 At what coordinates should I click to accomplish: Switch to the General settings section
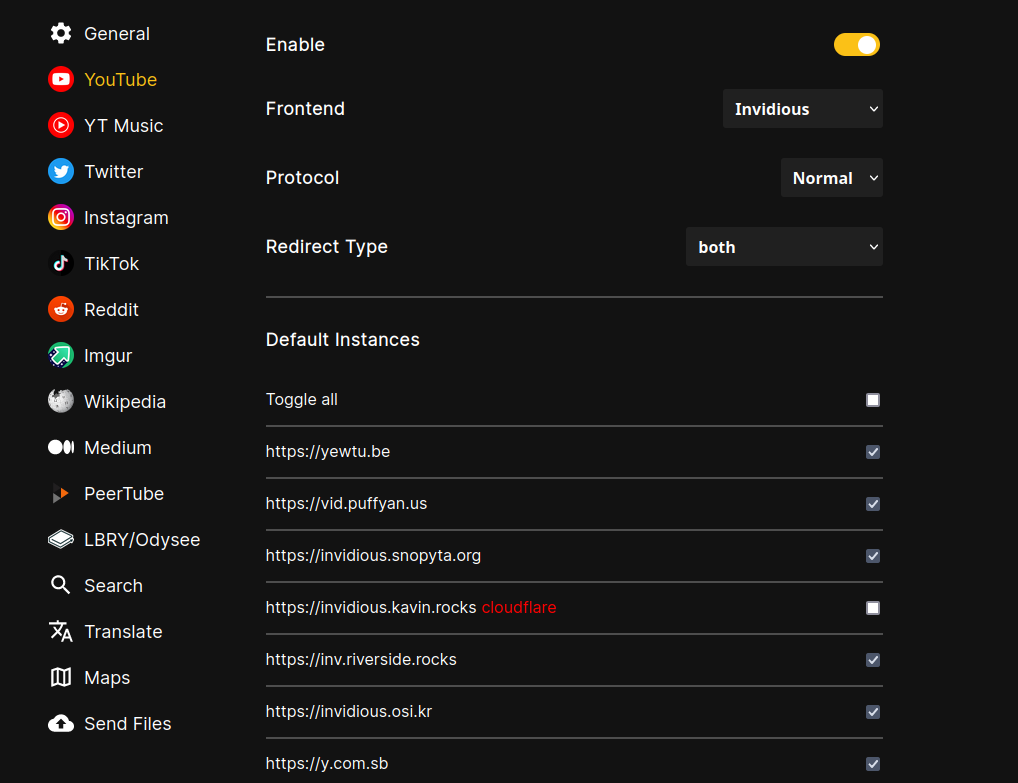60,33
